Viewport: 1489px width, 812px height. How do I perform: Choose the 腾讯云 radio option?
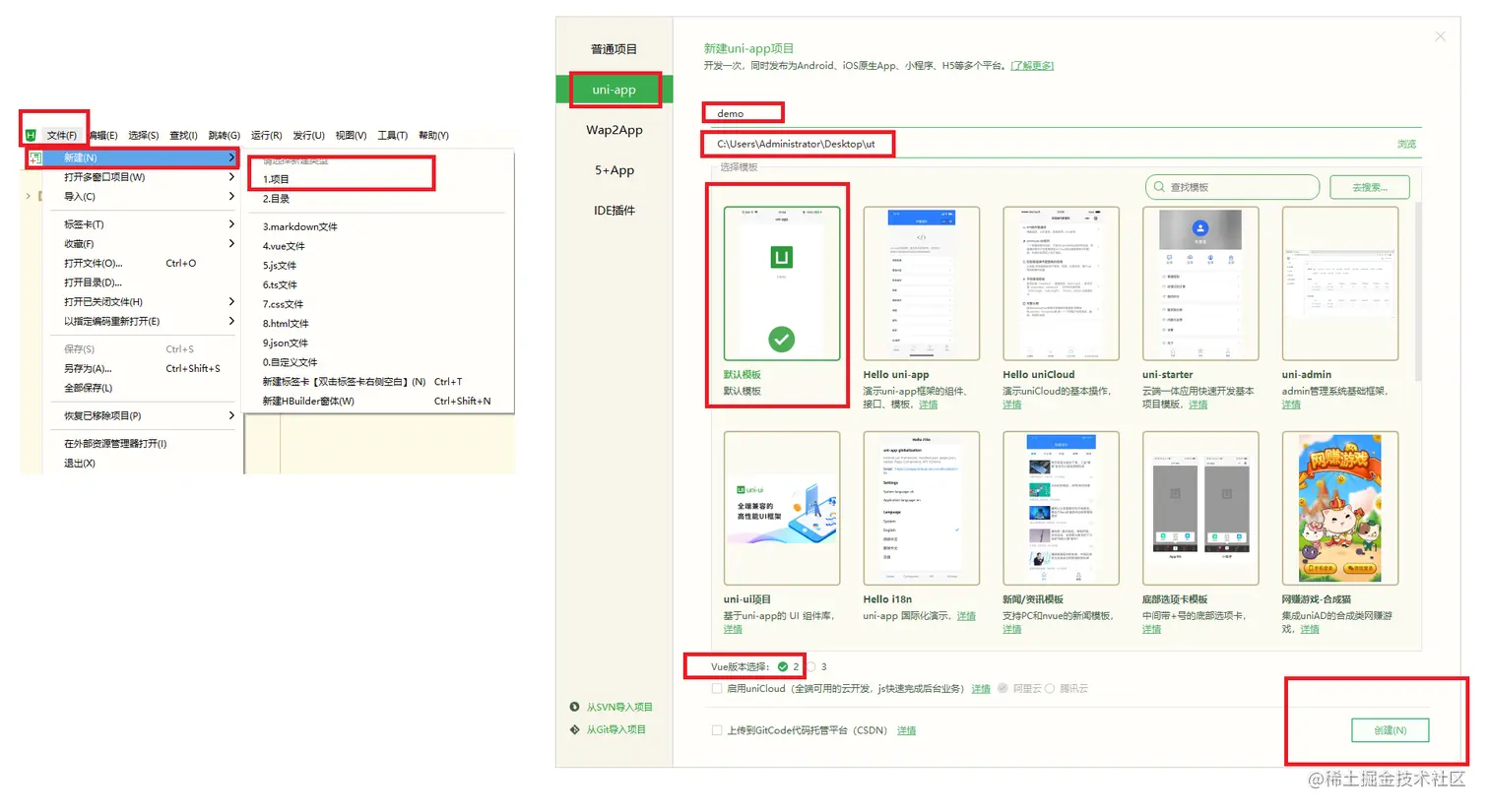click(1050, 688)
